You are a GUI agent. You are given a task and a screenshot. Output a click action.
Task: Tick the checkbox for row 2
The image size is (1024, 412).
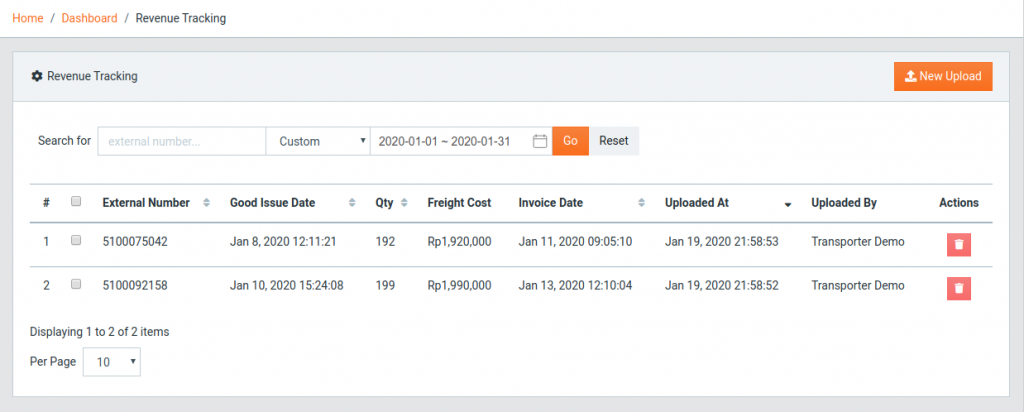tap(76, 284)
